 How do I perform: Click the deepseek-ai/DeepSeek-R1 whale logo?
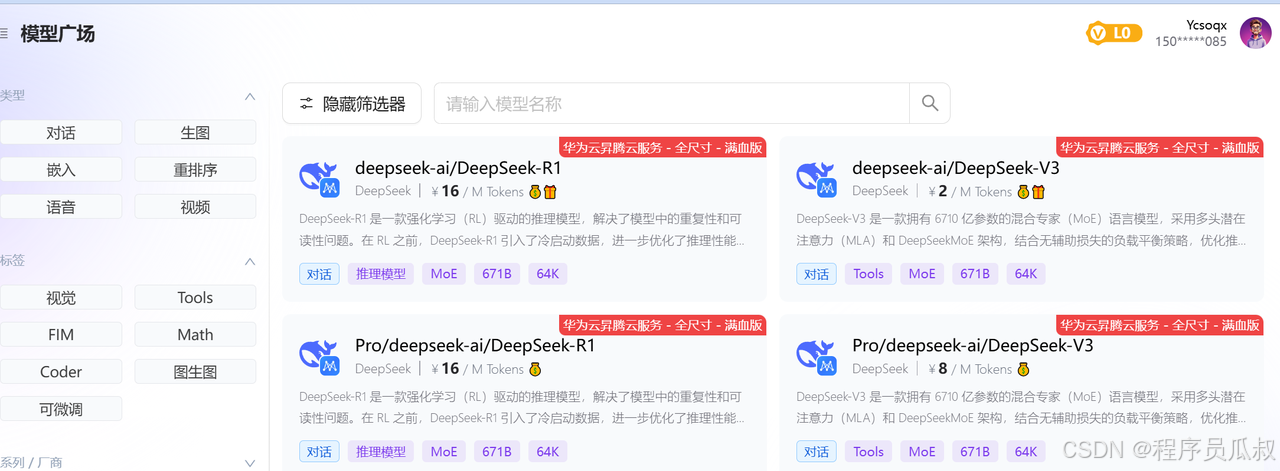pos(320,179)
